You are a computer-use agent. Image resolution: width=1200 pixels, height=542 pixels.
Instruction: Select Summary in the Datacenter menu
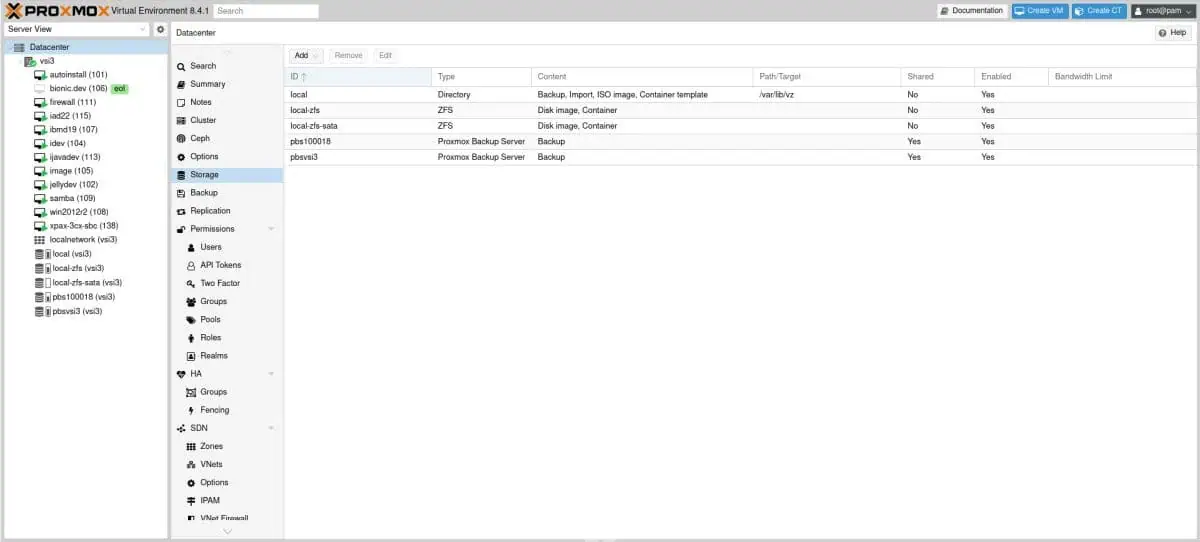(x=207, y=84)
